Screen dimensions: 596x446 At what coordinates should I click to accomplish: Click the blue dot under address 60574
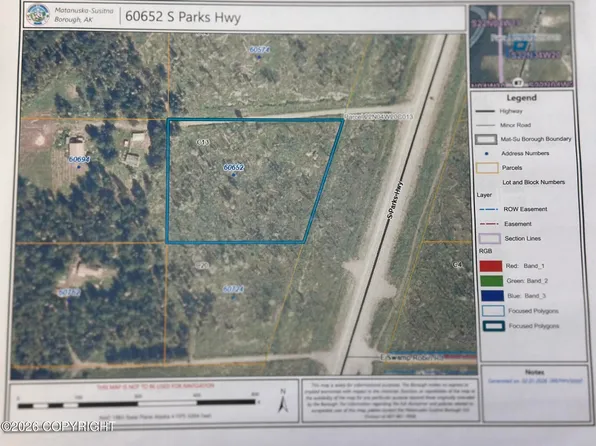pos(259,57)
